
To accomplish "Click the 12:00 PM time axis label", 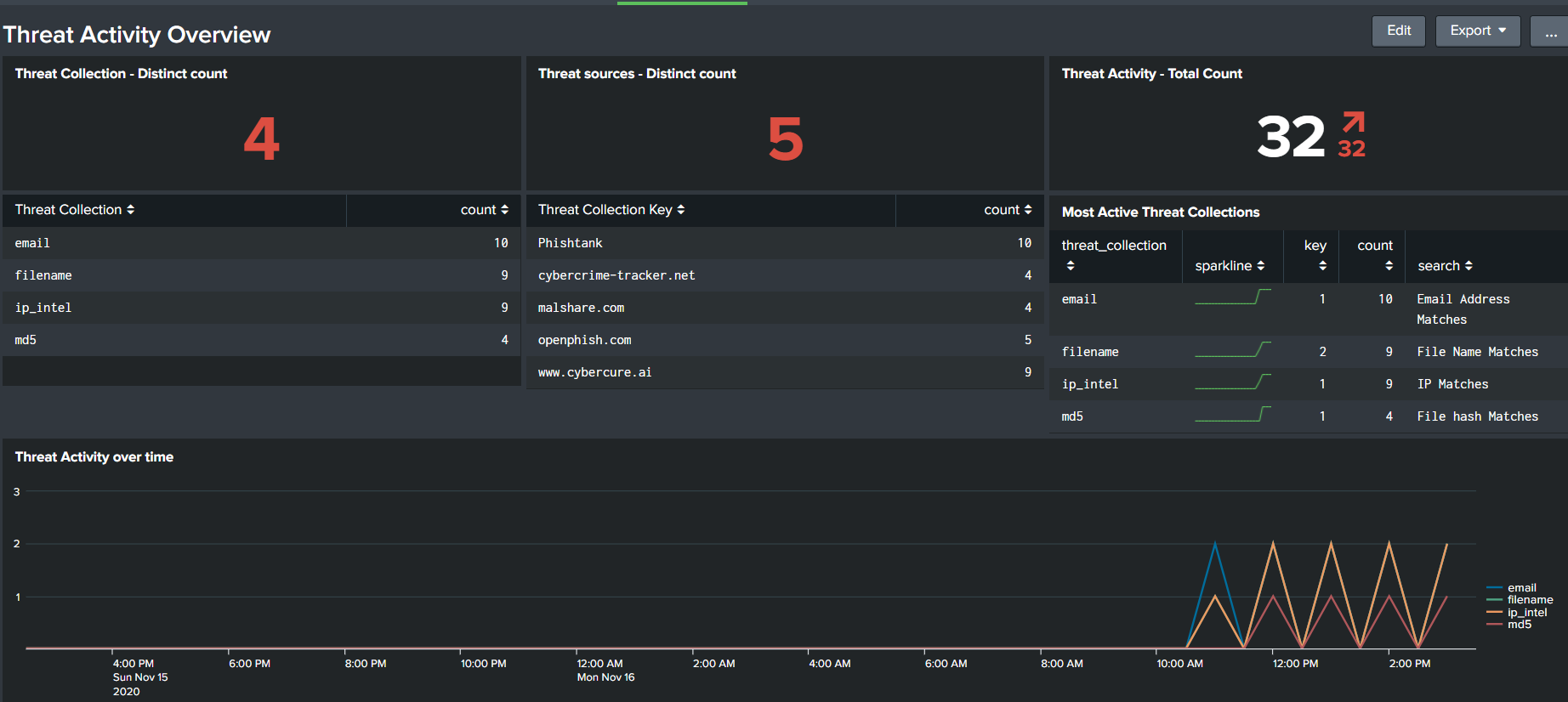I will (1295, 664).
